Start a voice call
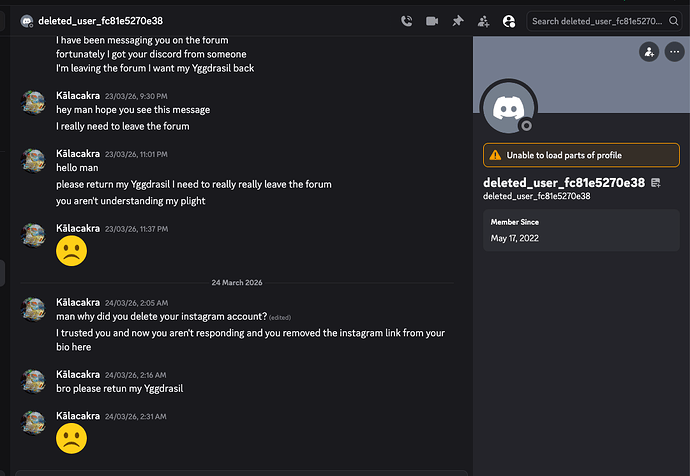Screen dimensions: 690x476 click(406, 20)
